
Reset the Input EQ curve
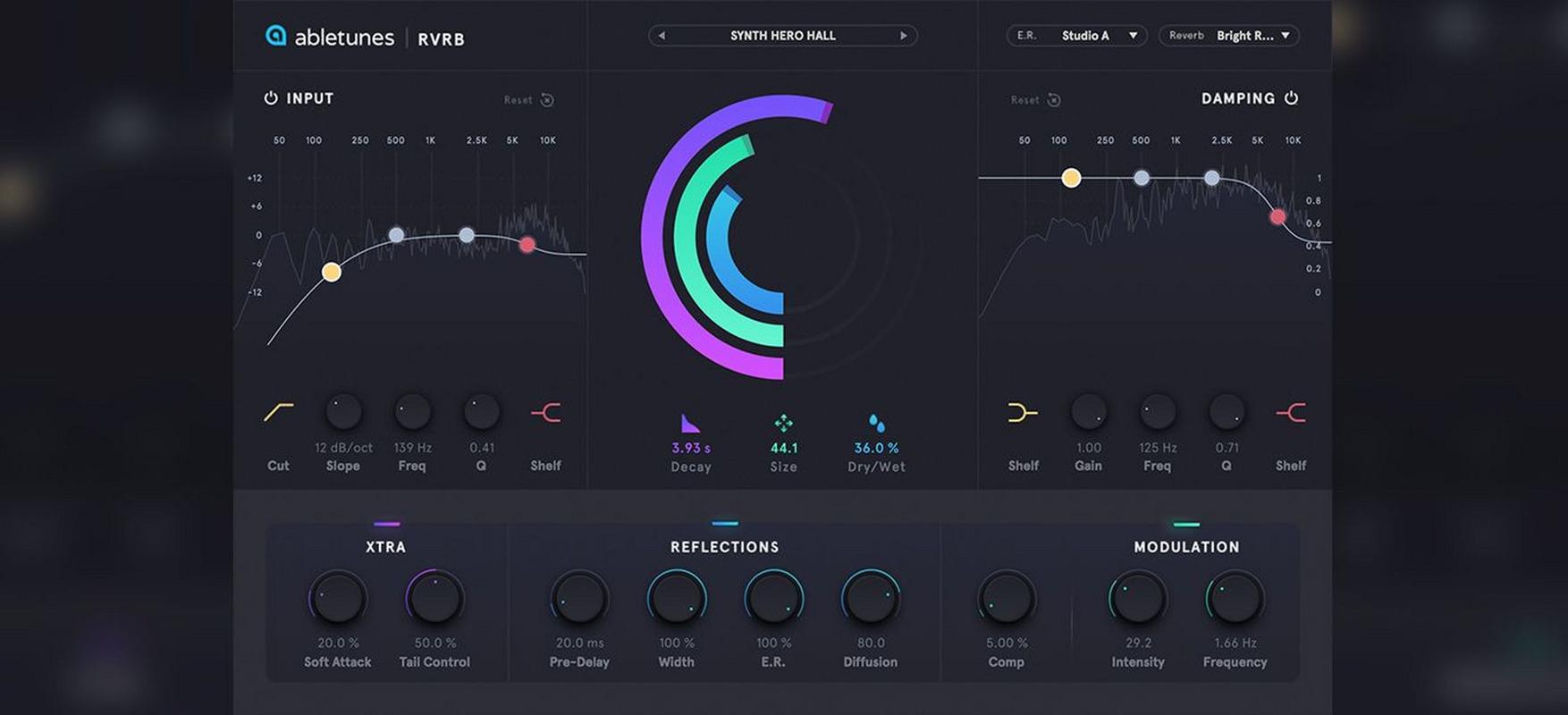click(x=529, y=100)
